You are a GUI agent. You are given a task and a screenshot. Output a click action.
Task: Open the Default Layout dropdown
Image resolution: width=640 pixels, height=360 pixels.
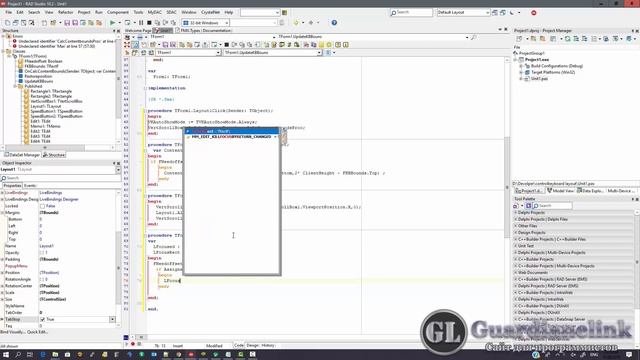(487, 13)
